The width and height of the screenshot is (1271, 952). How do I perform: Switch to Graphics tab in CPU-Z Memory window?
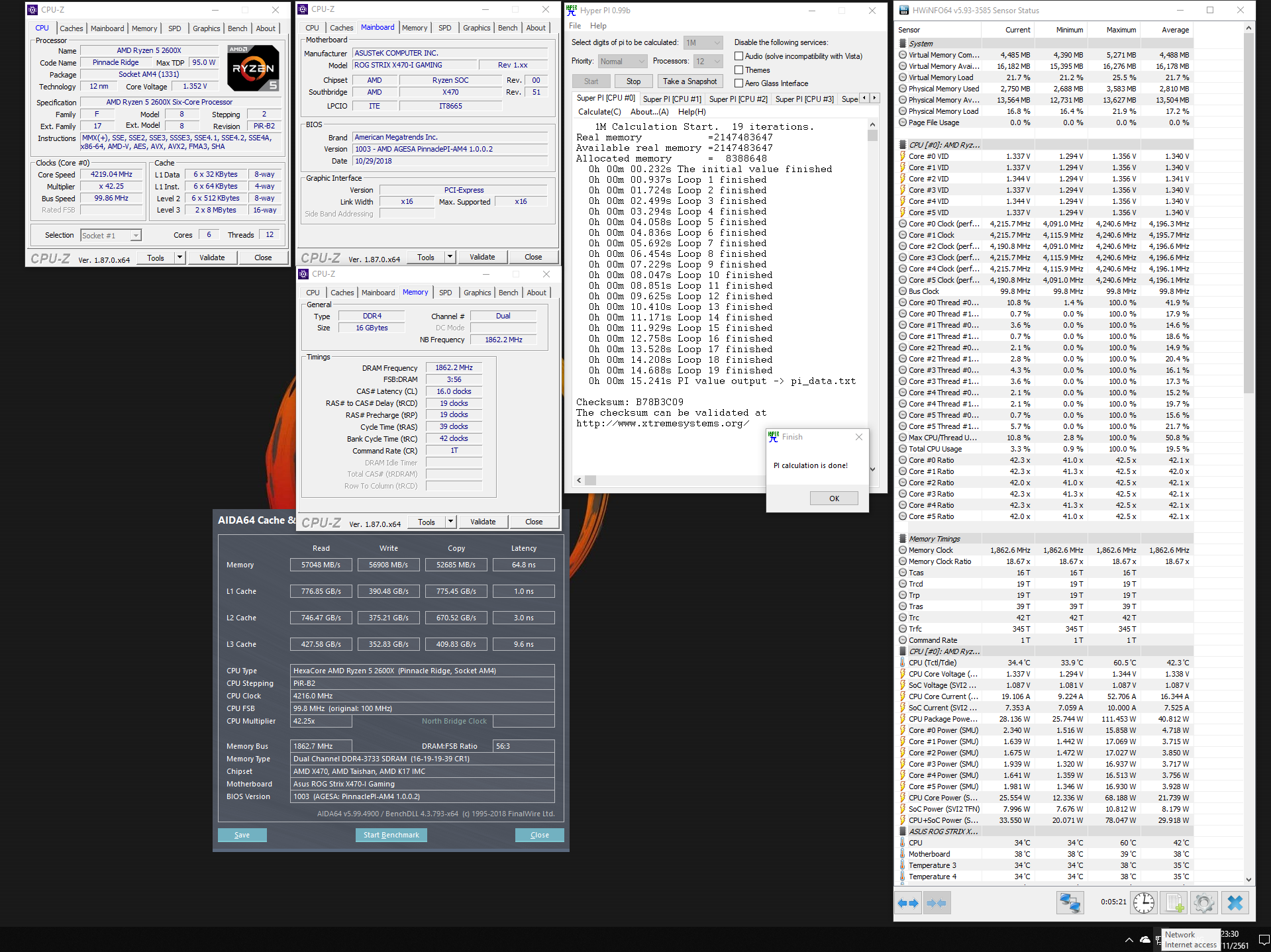click(478, 293)
